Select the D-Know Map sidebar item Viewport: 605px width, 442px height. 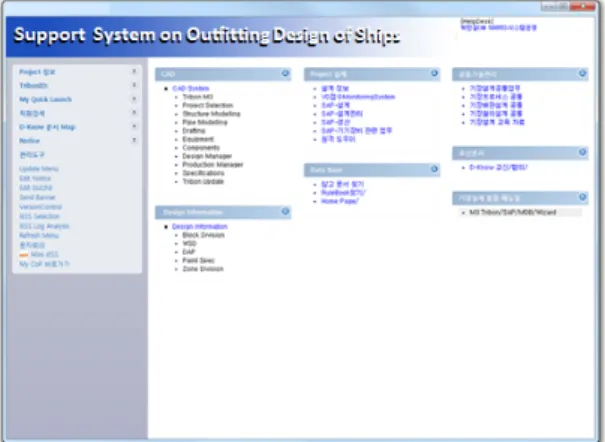click(47, 127)
